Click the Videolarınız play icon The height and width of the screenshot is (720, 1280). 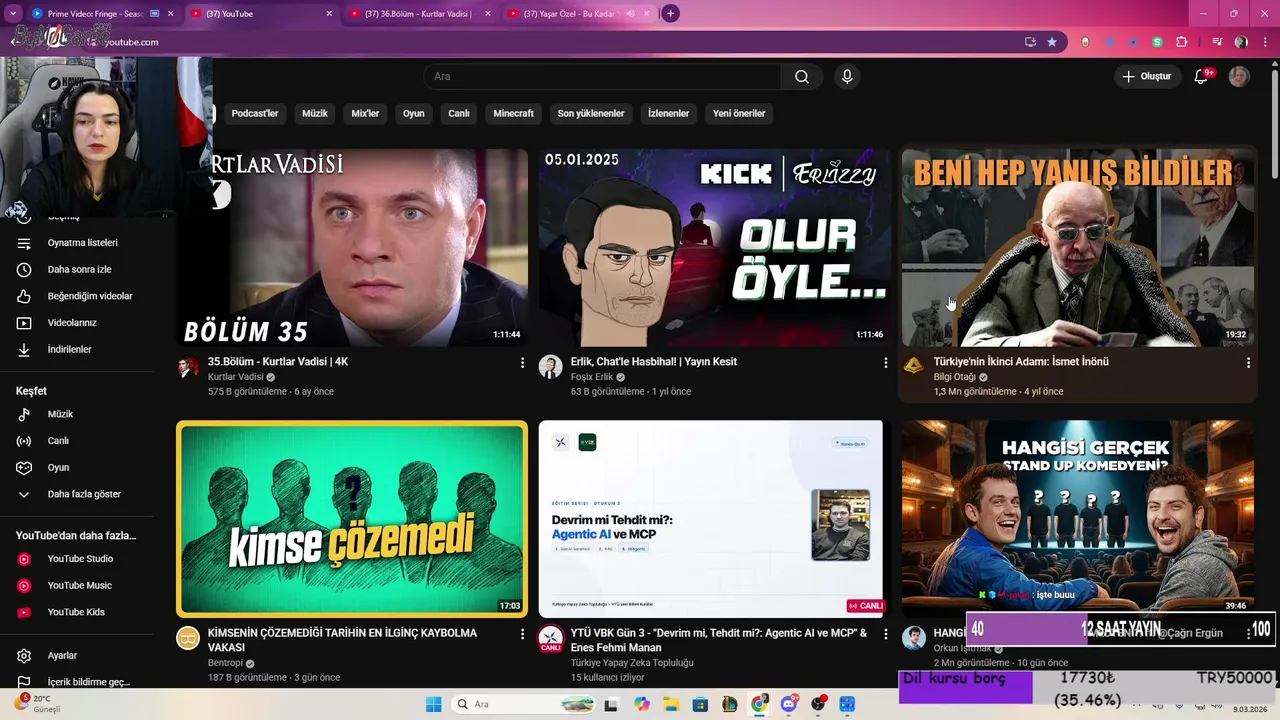coord(24,323)
